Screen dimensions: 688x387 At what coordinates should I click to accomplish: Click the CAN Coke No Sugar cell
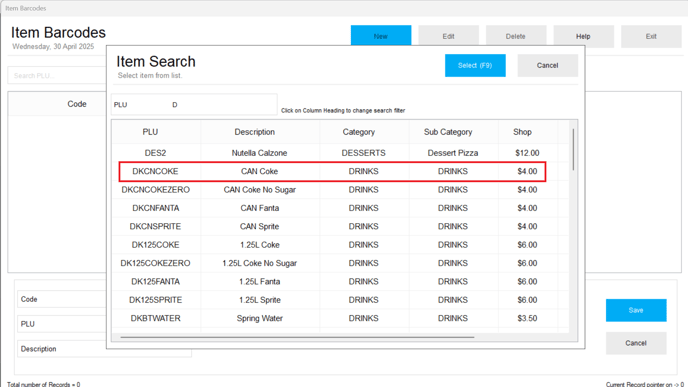point(259,190)
